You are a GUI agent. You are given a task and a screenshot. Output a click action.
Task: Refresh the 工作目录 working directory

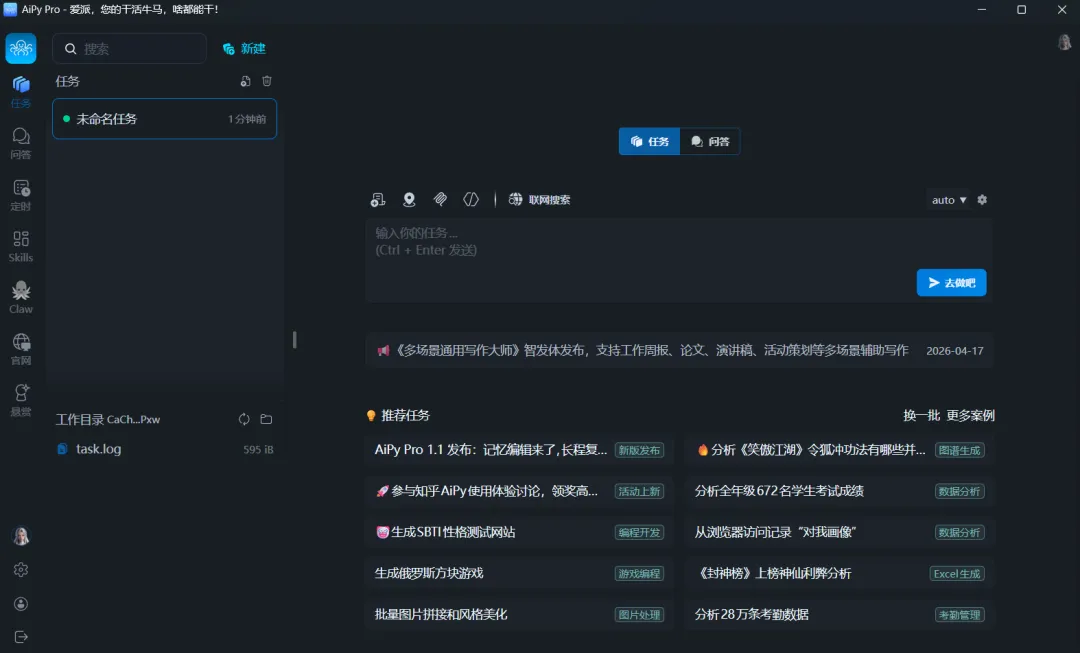(x=244, y=419)
